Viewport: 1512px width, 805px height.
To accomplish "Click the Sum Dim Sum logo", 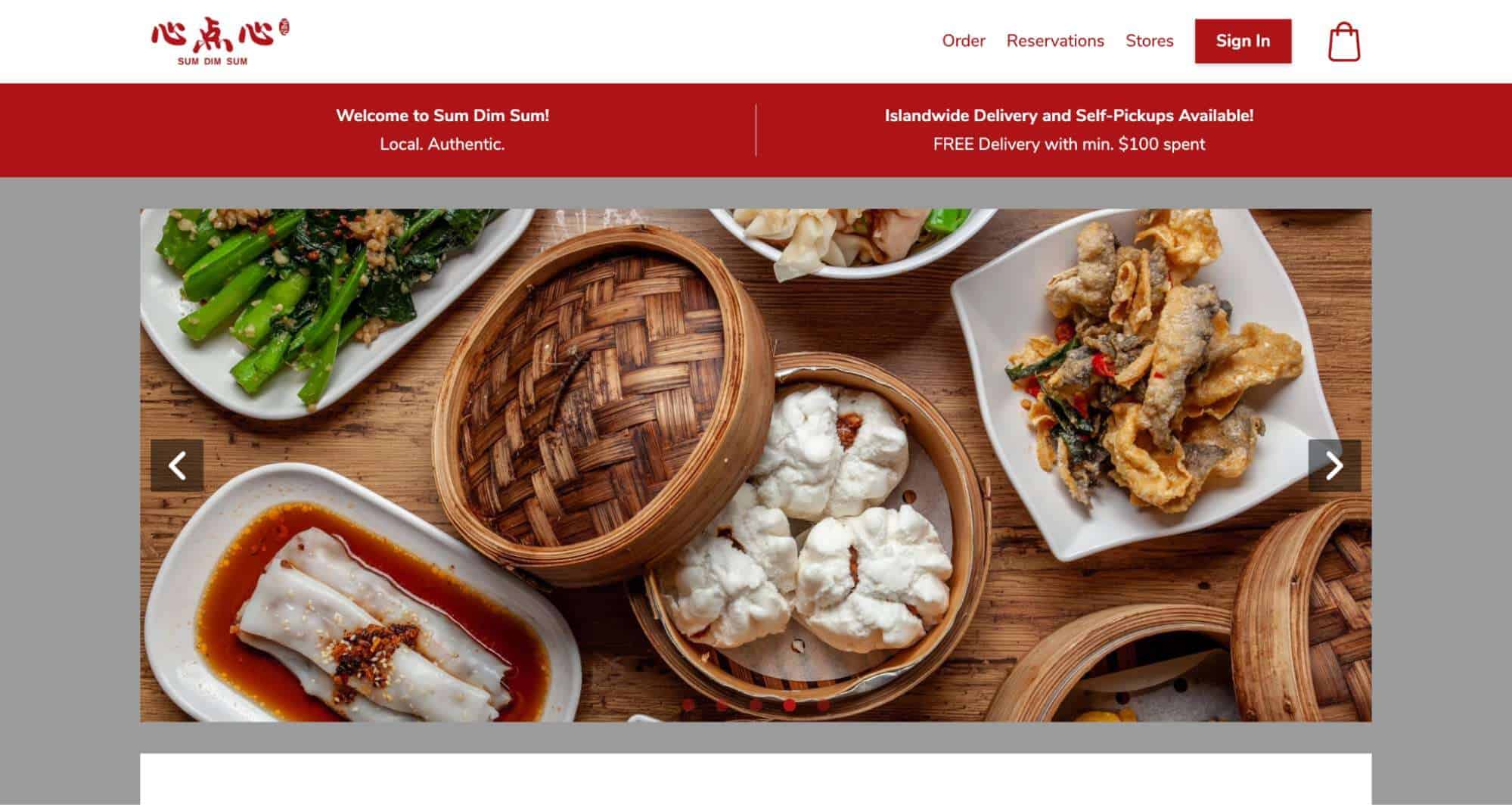I will pyautogui.click(x=220, y=42).
